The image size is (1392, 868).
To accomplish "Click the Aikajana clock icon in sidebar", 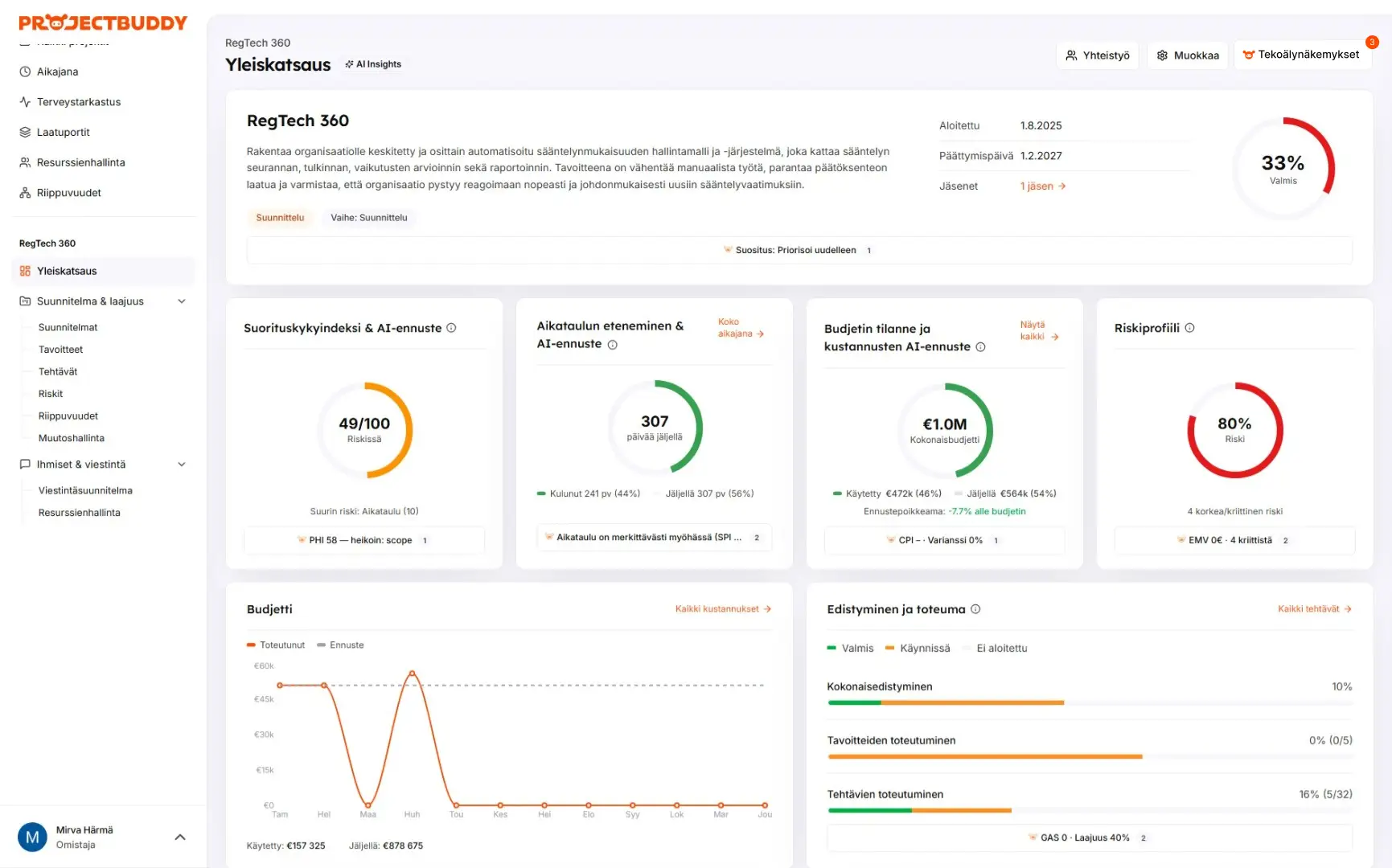I will 25,72.
